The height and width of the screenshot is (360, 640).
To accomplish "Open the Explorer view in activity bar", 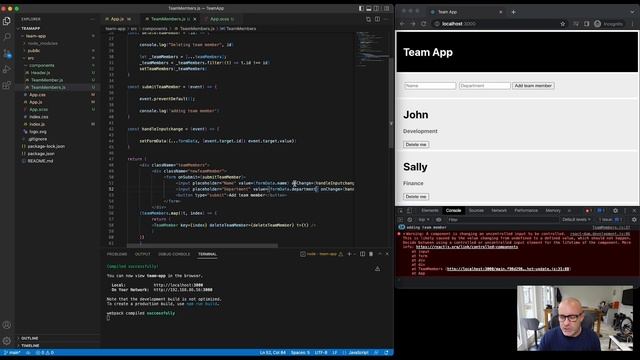I will pos(7,20).
